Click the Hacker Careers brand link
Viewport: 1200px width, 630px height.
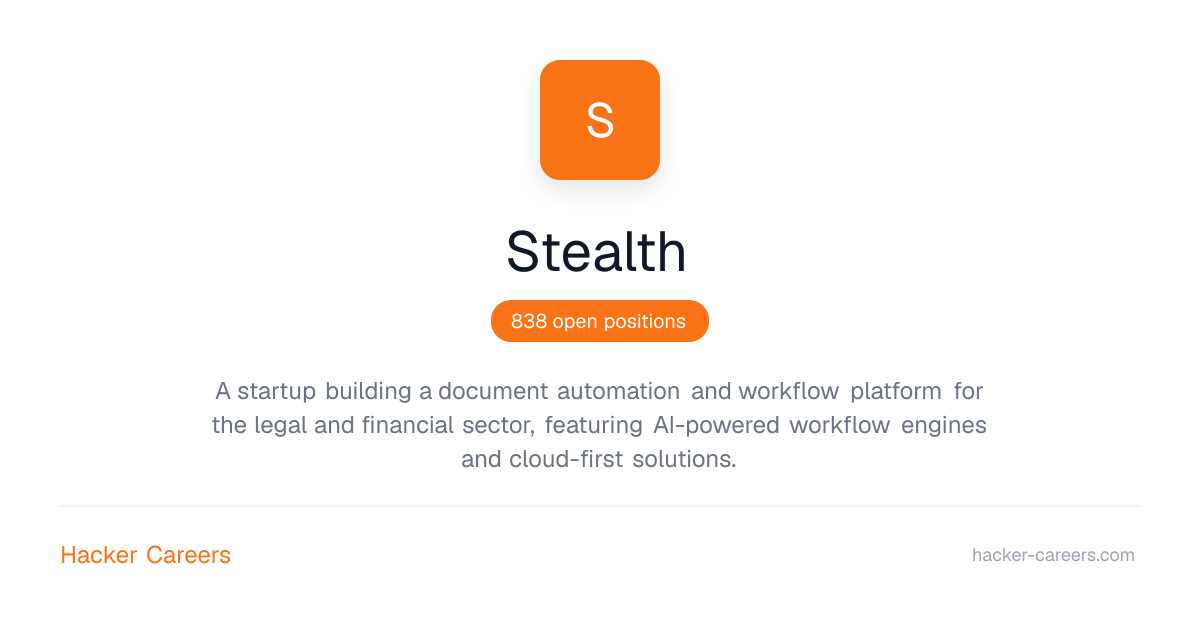146,555
